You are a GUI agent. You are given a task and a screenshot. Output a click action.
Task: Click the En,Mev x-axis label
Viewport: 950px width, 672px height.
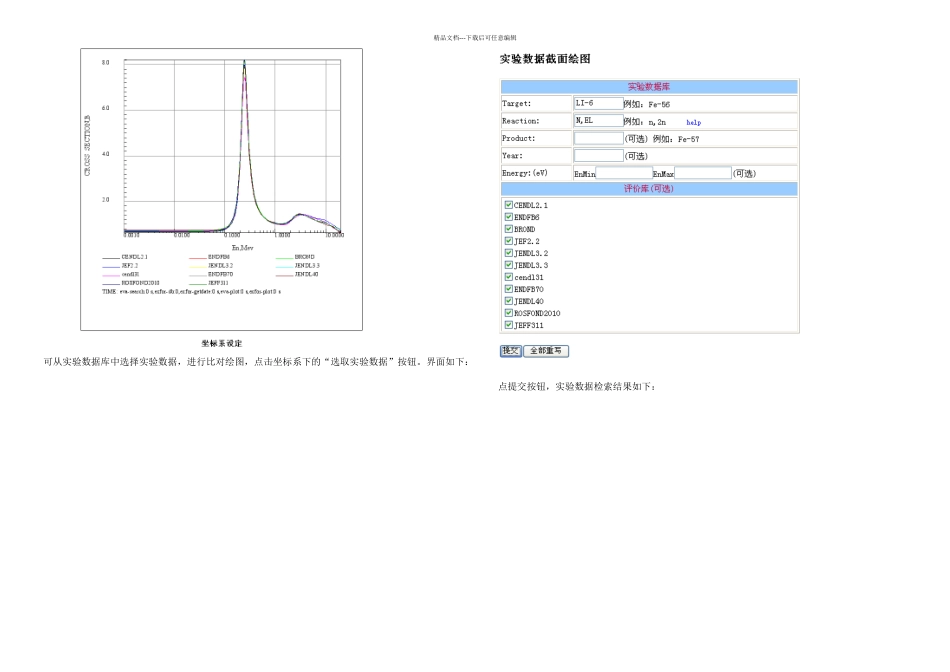point(242,248)
